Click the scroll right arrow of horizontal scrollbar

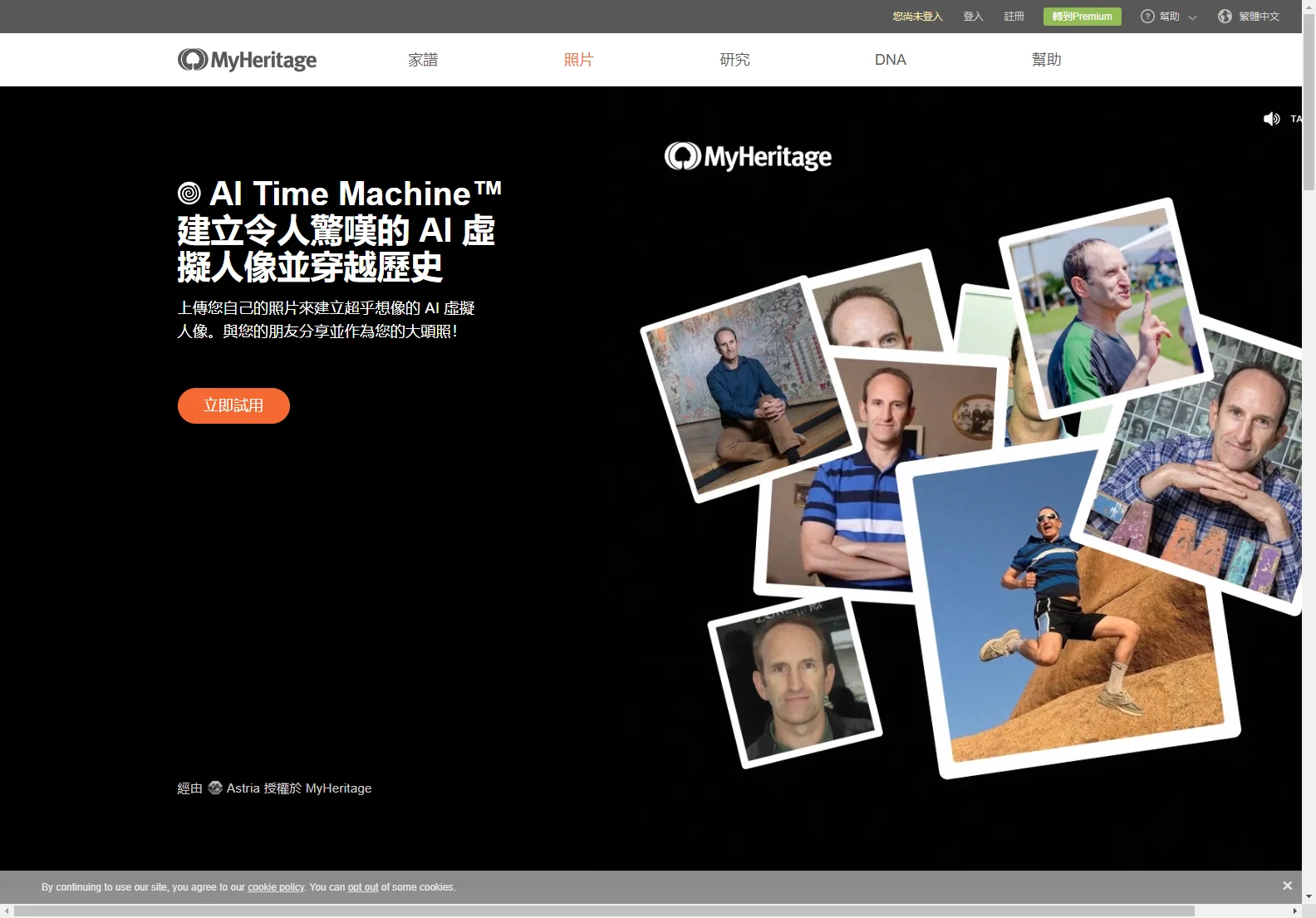point(1294,911)
